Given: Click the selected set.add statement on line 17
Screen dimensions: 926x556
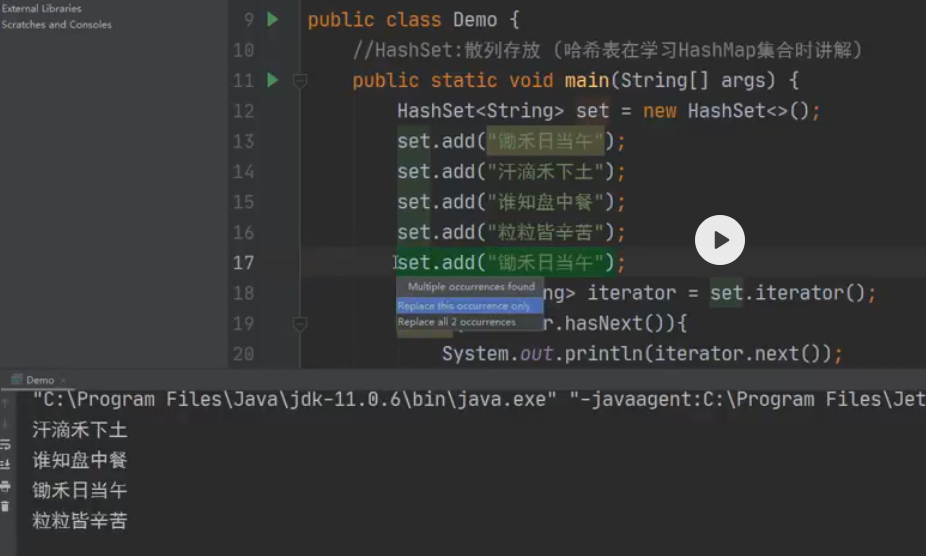Looking at the screenshot, I should [506, 262].
